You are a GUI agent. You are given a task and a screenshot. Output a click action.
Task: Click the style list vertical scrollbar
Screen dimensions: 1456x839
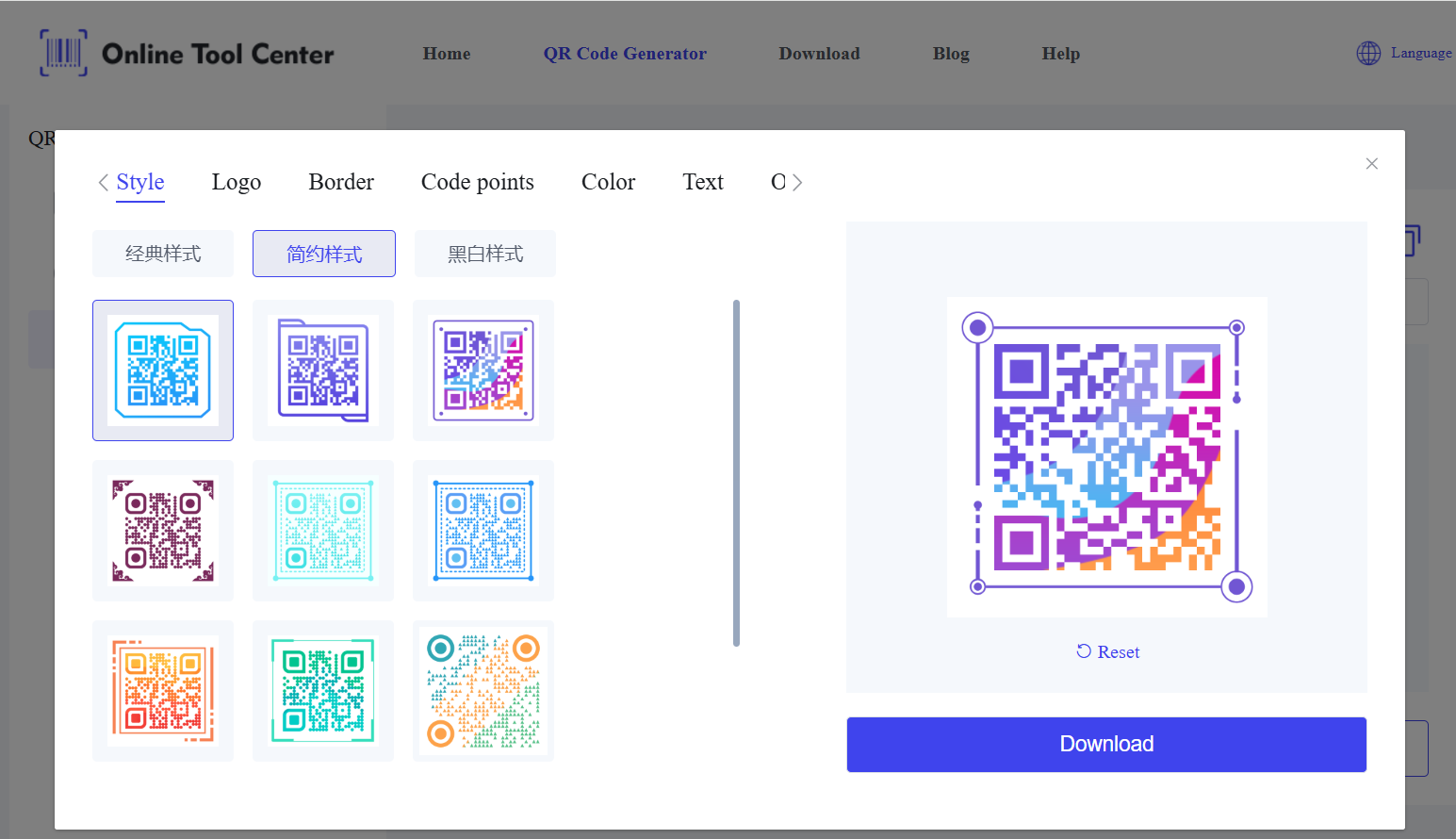pyautogui.click(x=736, y=473)
